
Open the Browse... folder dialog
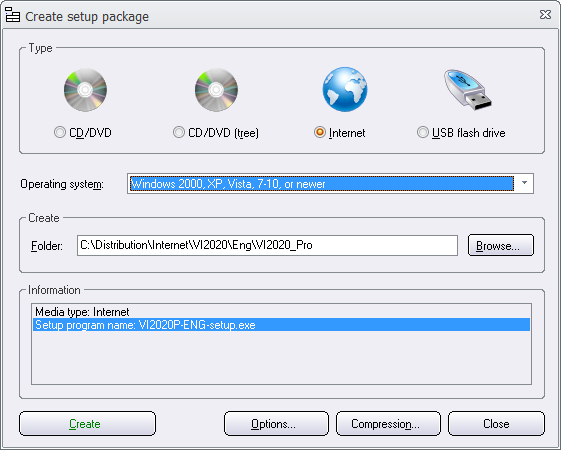[x=501, y=245]
